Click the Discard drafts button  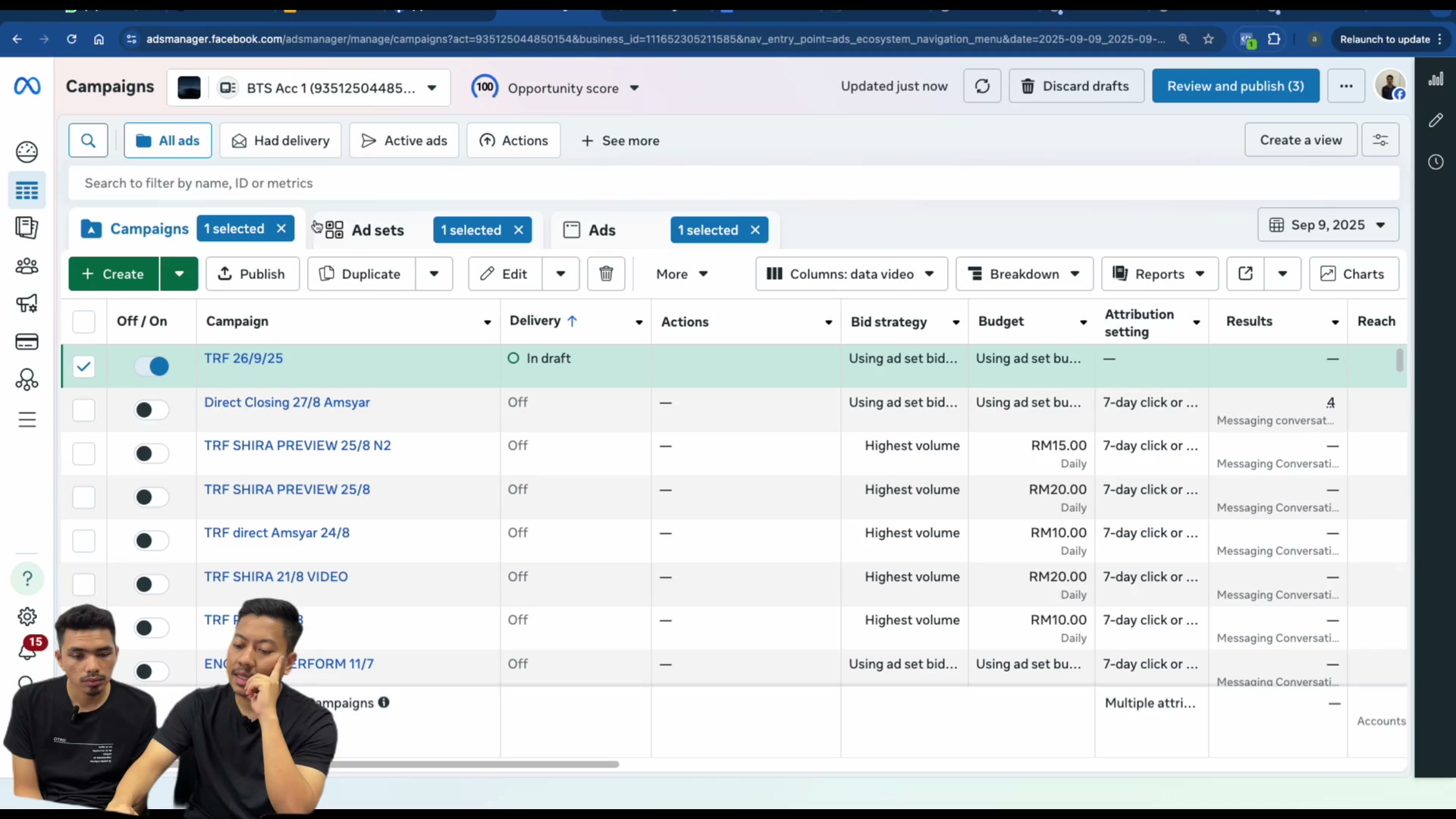click(x=1076, y=86)
